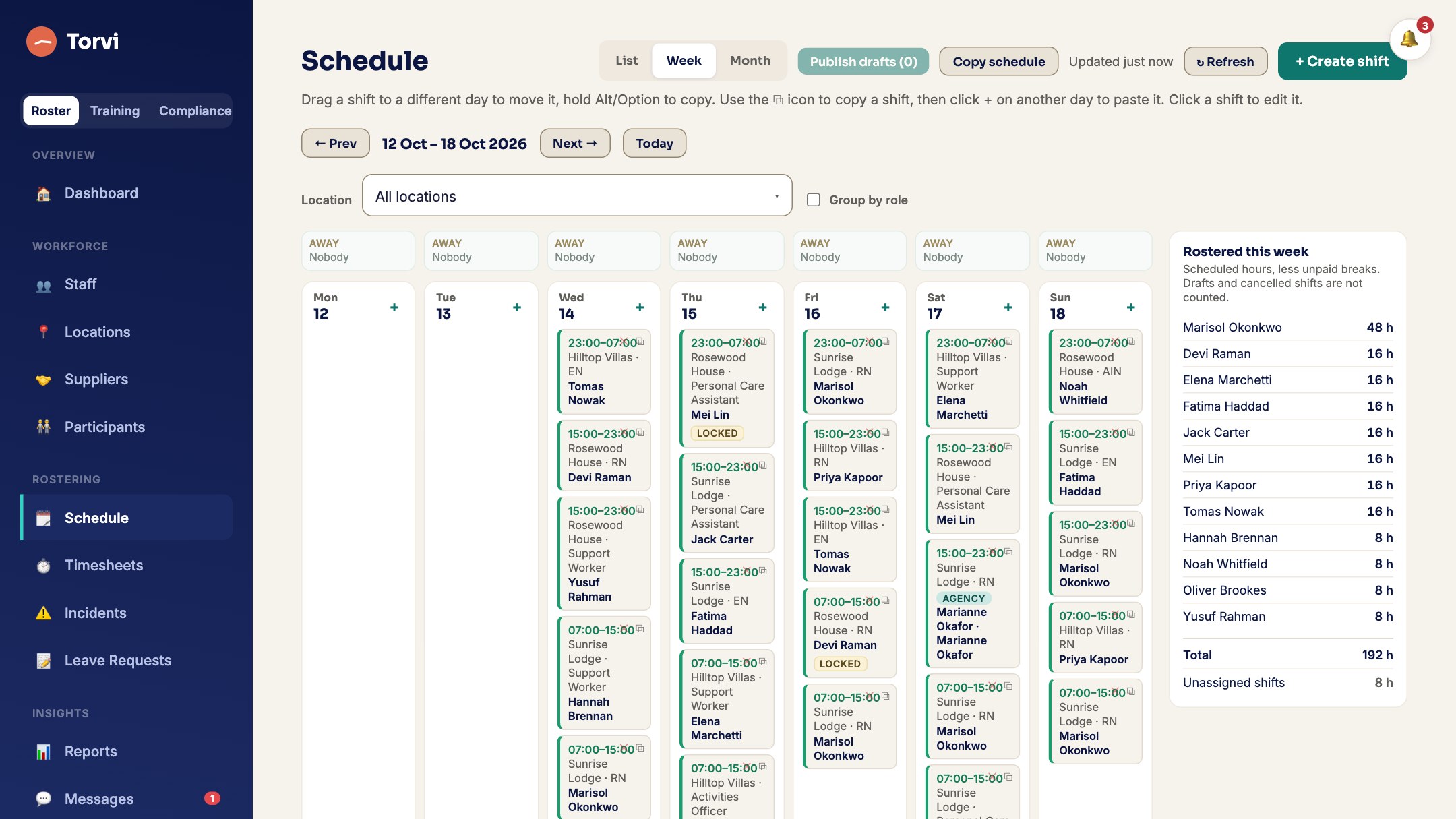Viewport: 1456px width, 819px height.
Task: Click the Torvi logo icon
Action: point(41,42)
